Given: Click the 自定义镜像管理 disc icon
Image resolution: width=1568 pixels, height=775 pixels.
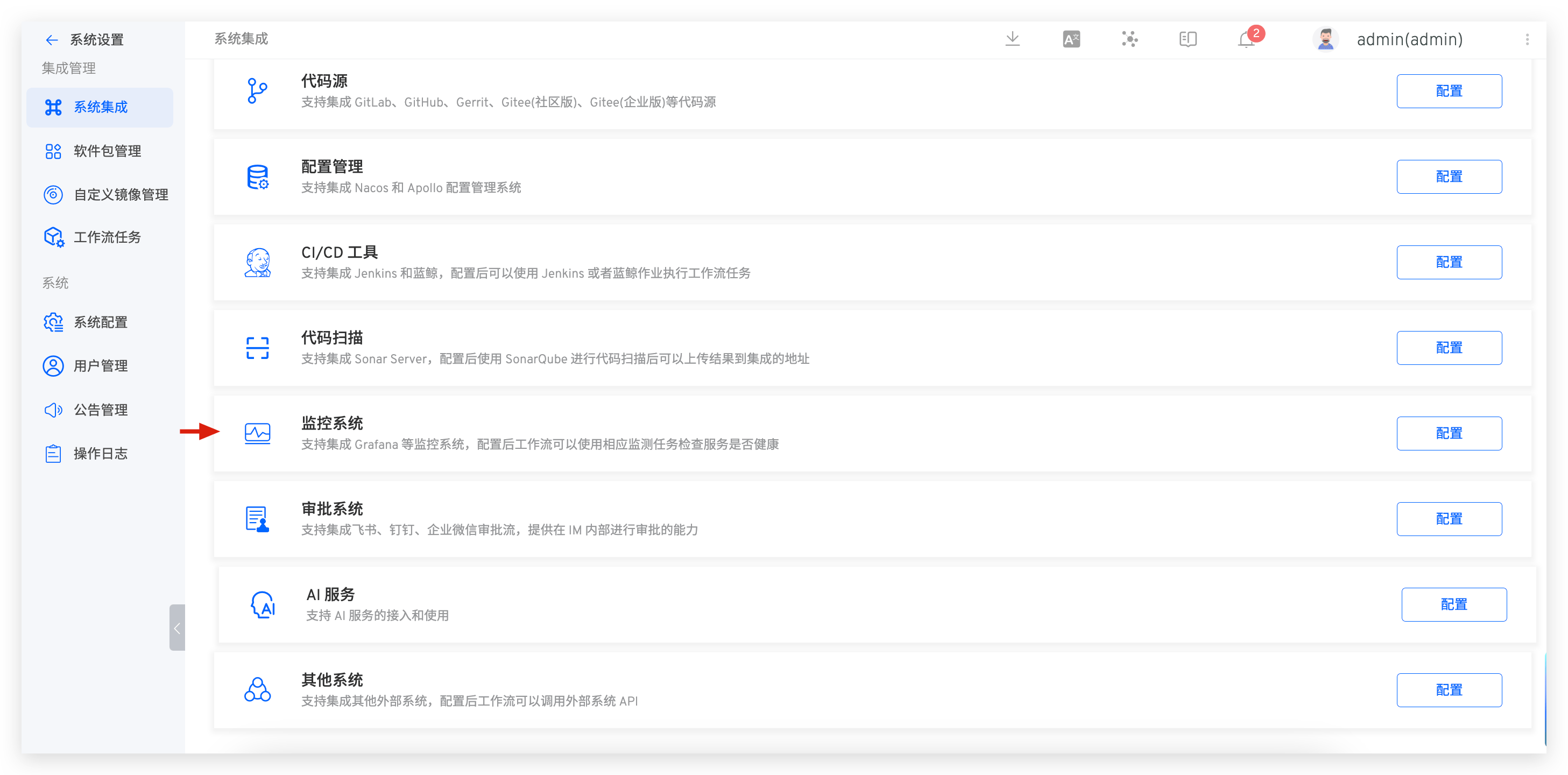Looking at the screenshot, I should [x=54, y=195].
